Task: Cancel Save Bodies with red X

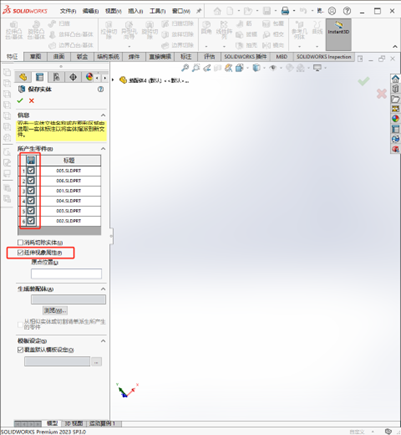Action: 31,101
